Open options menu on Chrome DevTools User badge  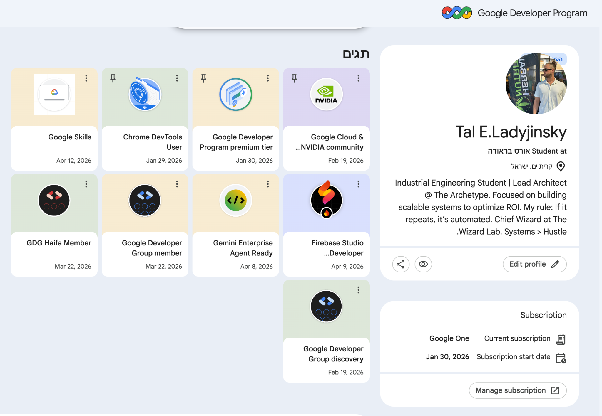click(x=177, y=78)
